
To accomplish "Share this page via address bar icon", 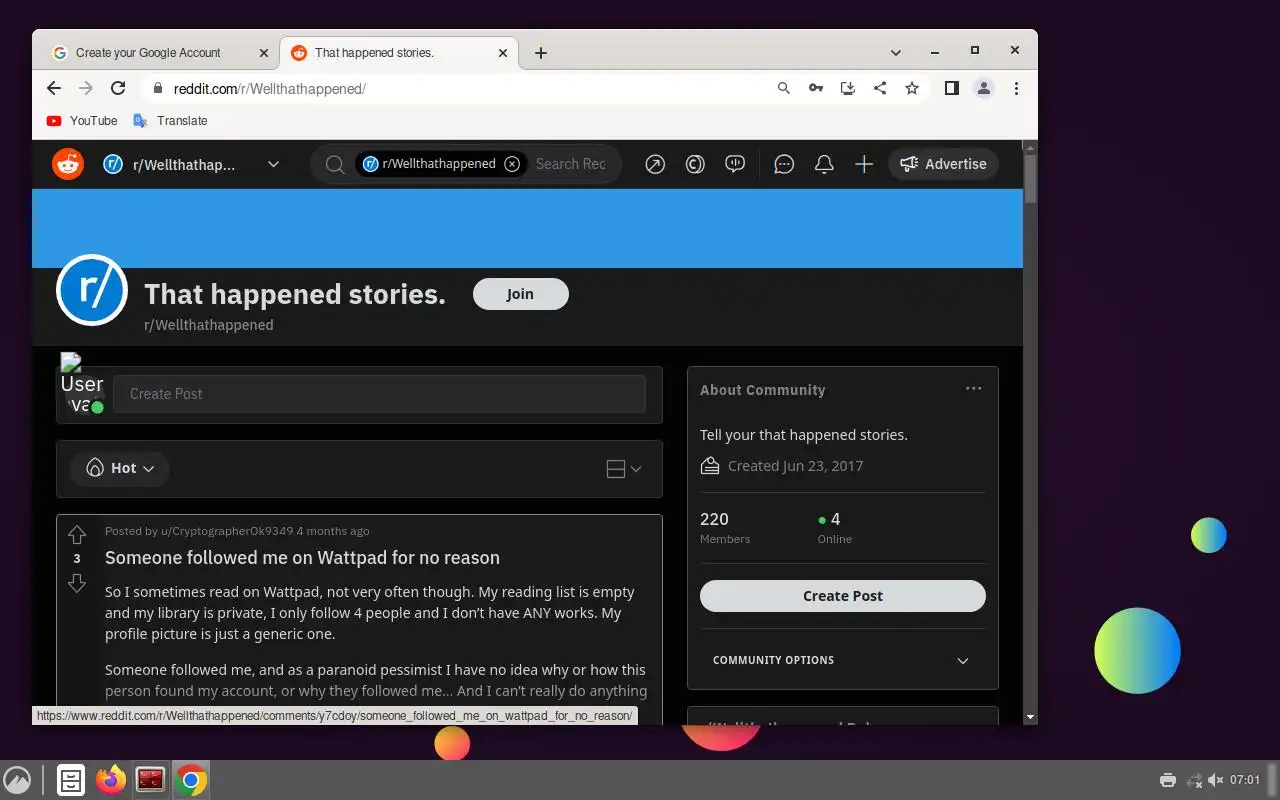I will pyautogui.click(x=880, y=88).
